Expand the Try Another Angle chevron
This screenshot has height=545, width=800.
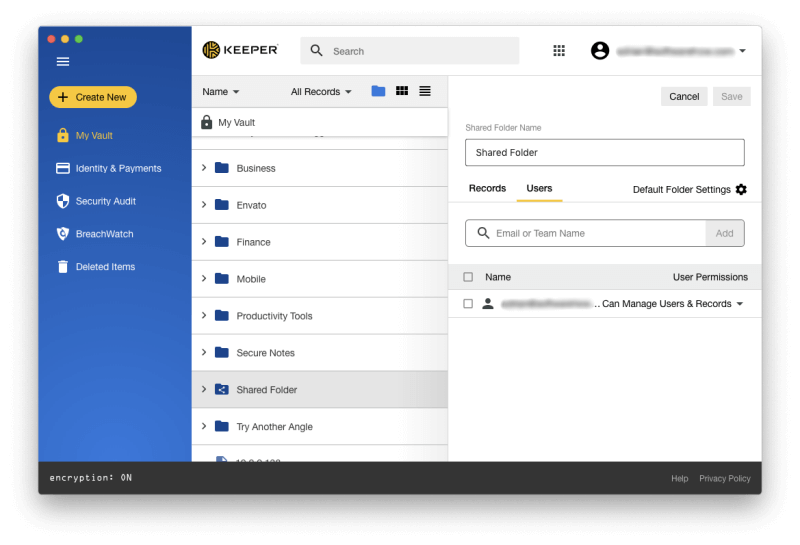pyautogui.click(x=204, y=426)
